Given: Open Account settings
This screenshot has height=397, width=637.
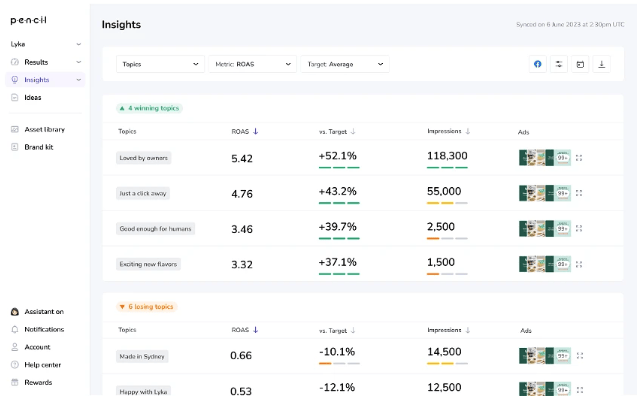Looking at the screenshot, I should (37, 347).
